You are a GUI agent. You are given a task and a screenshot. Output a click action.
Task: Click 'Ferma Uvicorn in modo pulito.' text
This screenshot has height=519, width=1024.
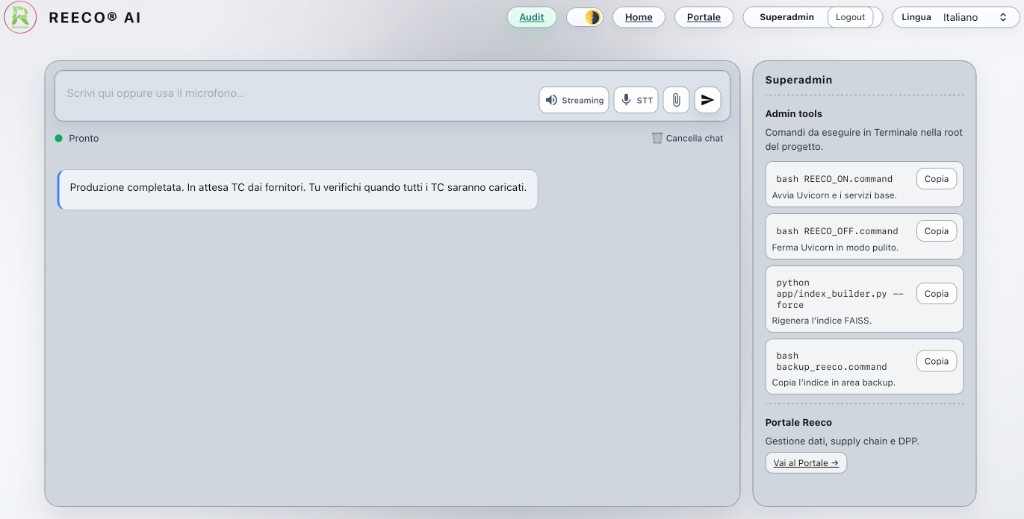(x=835, y=247)
